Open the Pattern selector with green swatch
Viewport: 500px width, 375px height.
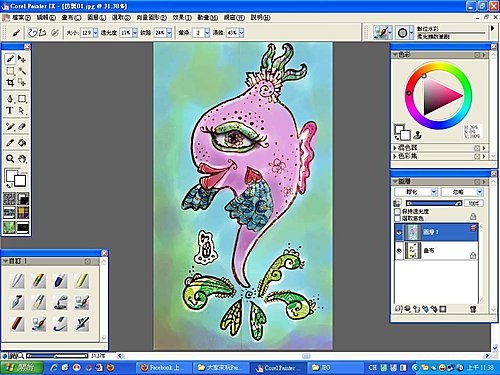9,228
